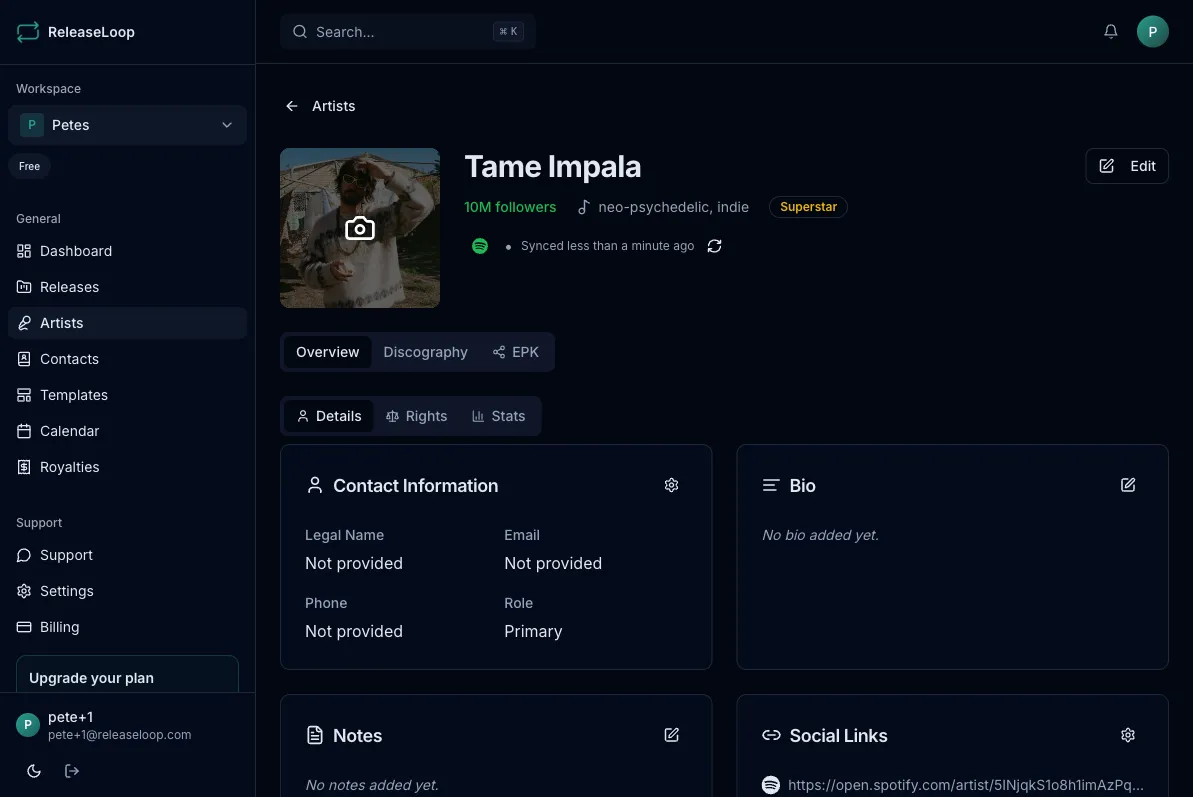Switch to the EPK tab
Image resolution: width=1193 pixels, height=797 pixels.
pos(515,352)
